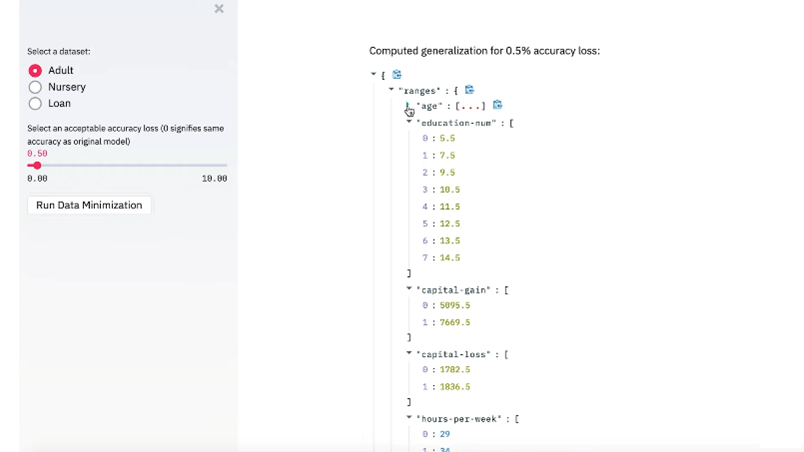
Task: Collapse the "capital-loss" array
Action: (x=409, y=353)
